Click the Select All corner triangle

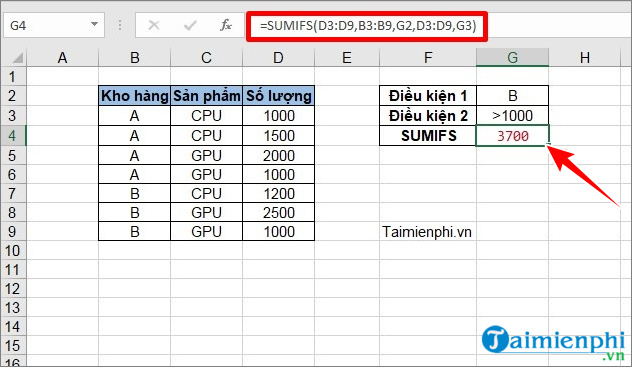point(17,58)
